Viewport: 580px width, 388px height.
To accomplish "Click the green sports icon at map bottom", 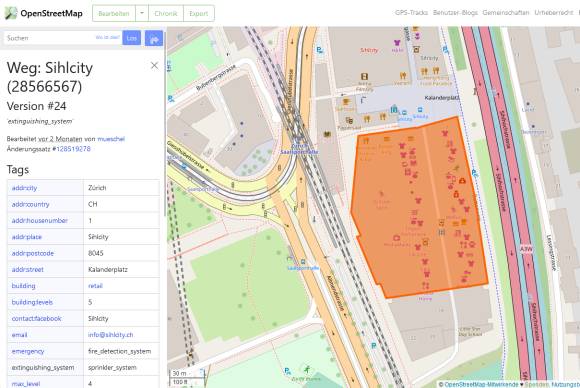I will 307,369.
